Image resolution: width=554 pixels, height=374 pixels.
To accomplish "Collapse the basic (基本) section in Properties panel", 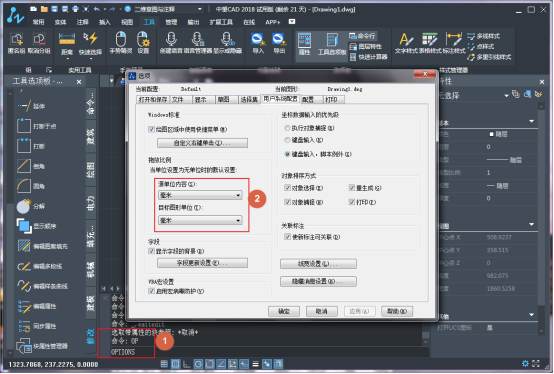I will pos(531,121).
